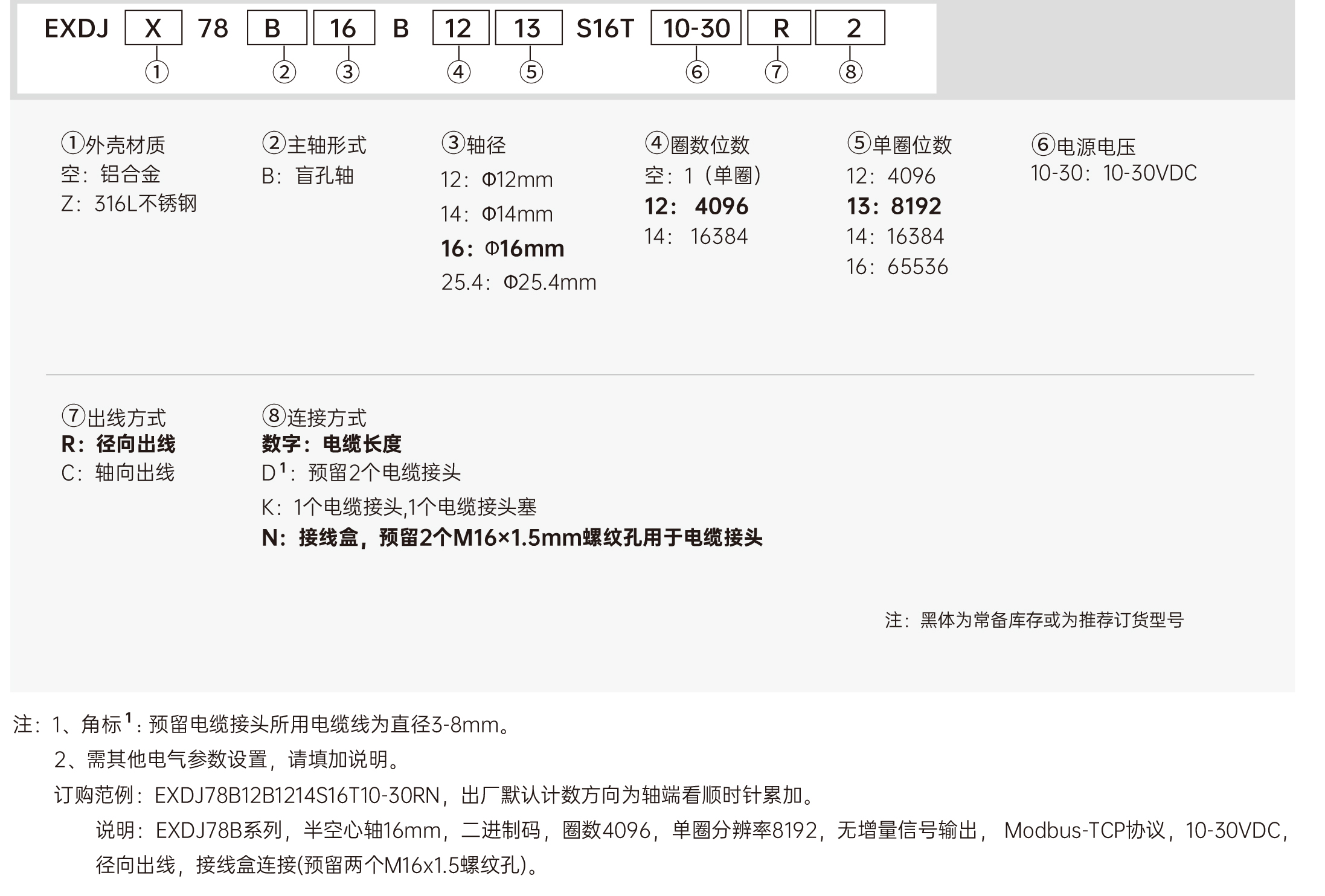
Task: Click the '⑦出线方式' heading
Action: pos(114,417)
